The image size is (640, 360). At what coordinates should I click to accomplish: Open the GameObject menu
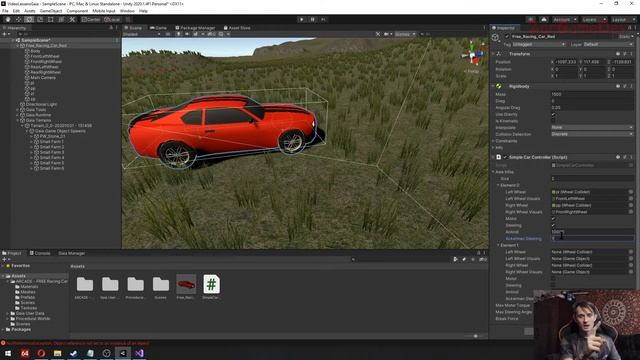point(51,11)
